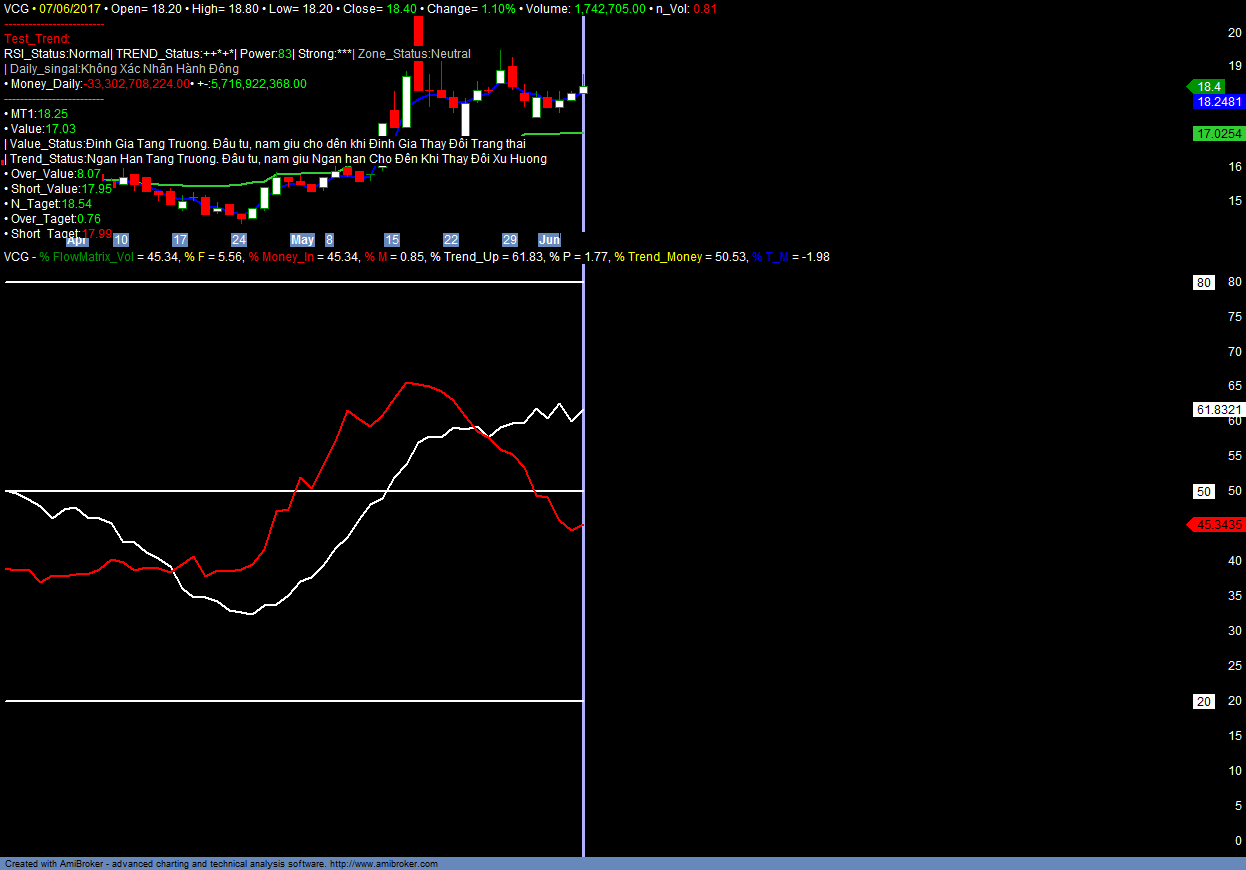1246x870 pixels.
Task: Click the blue 18.2481 value label
Action: click(x=1218, y=102)
